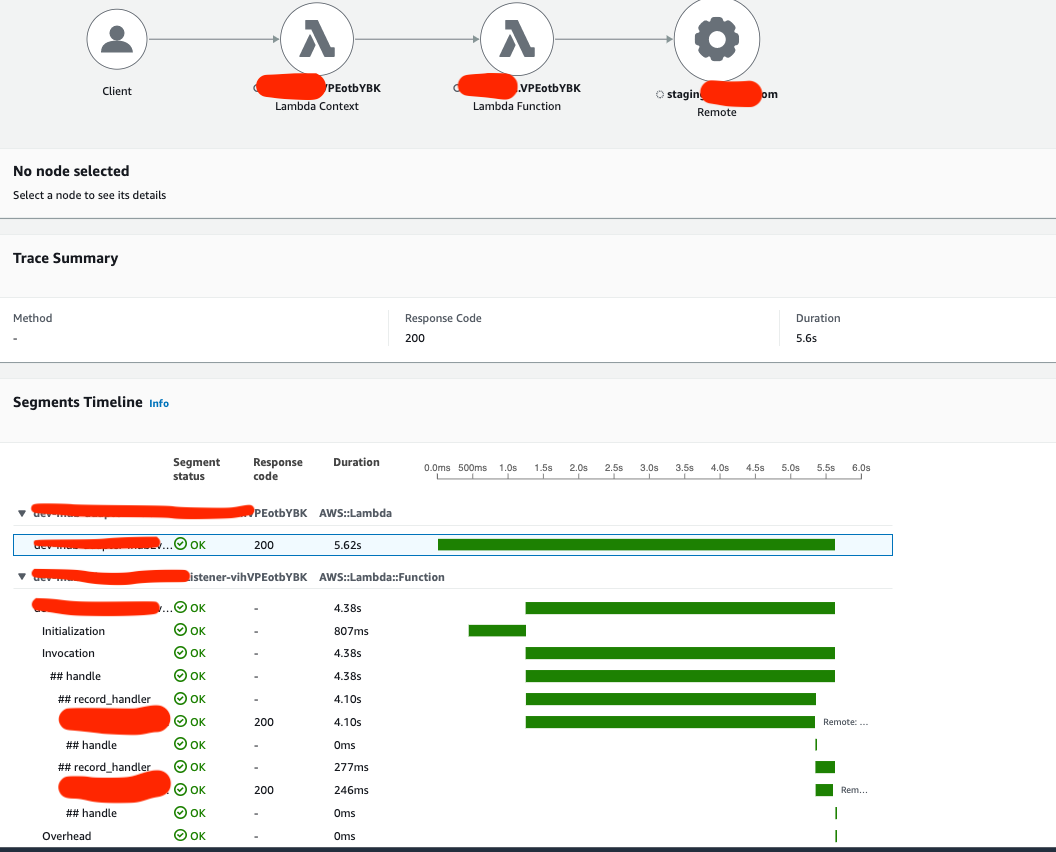Select the Lambda Context node icon
This screenshot has width=1056, height=852.
tap(317, 39)
